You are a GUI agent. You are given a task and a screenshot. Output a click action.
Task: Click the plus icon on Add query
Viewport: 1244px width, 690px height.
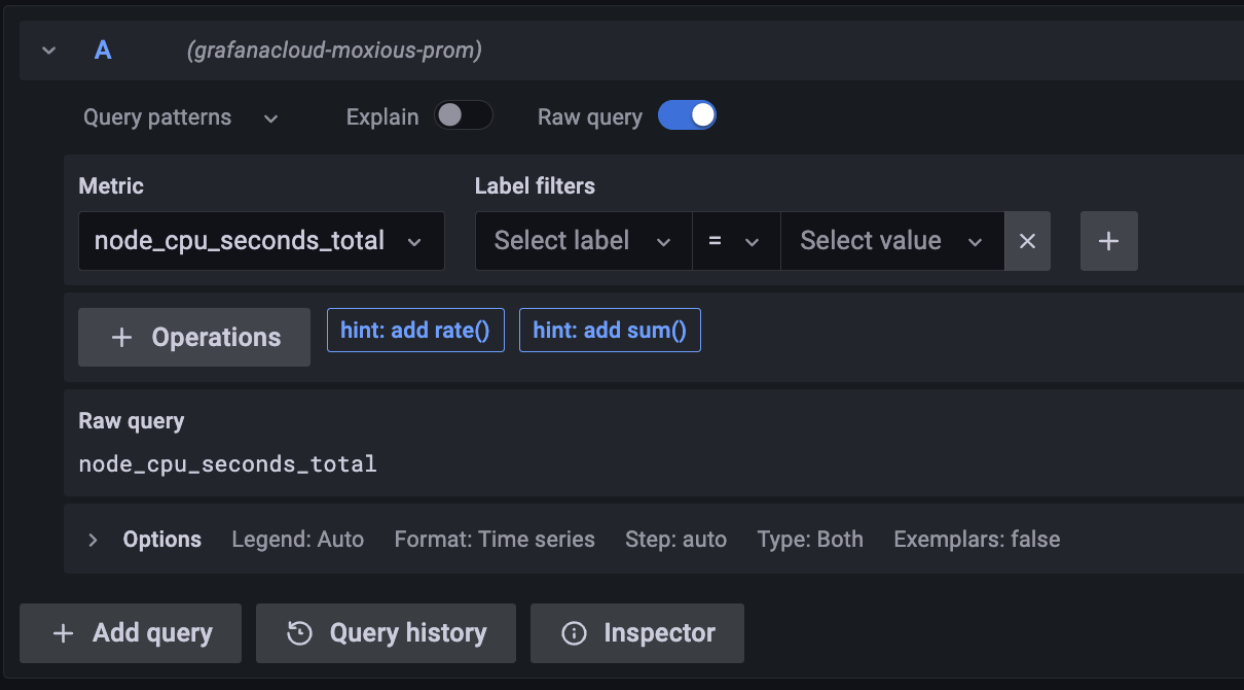click(x=63, y=633)
